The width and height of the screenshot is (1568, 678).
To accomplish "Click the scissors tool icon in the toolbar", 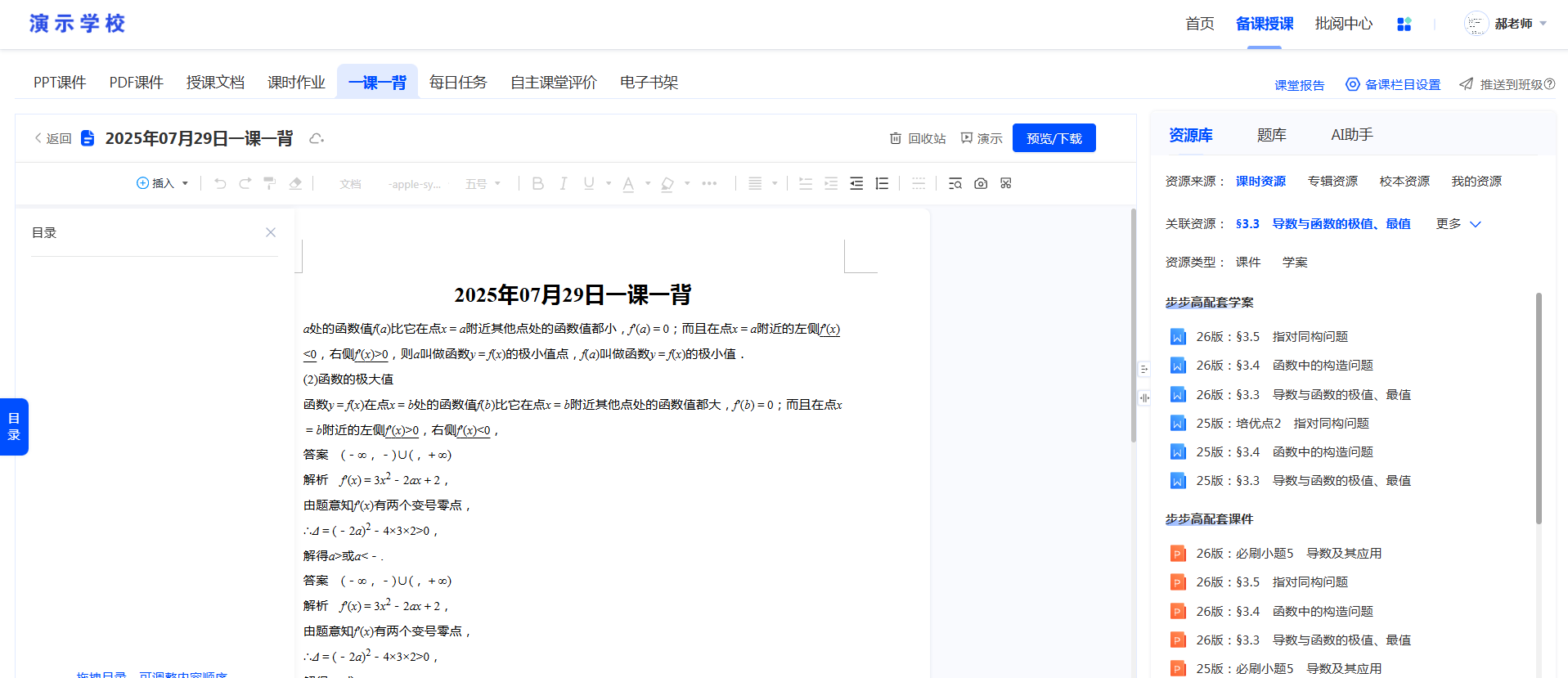I will [1006, 183].
